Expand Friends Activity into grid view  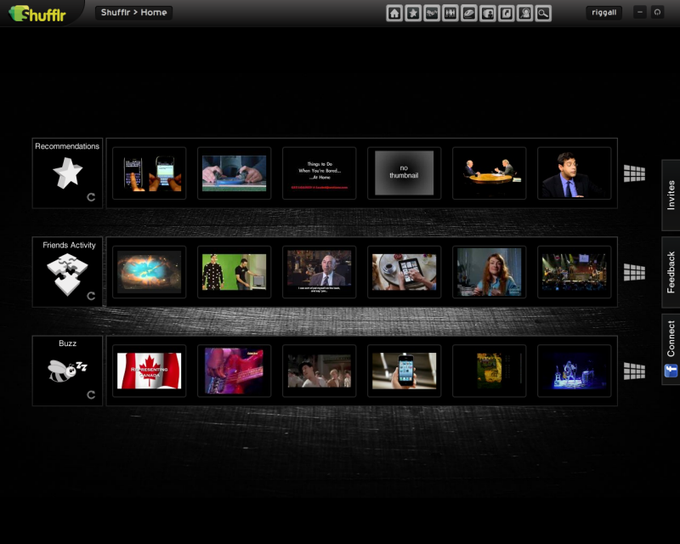[x=634, y=272]
